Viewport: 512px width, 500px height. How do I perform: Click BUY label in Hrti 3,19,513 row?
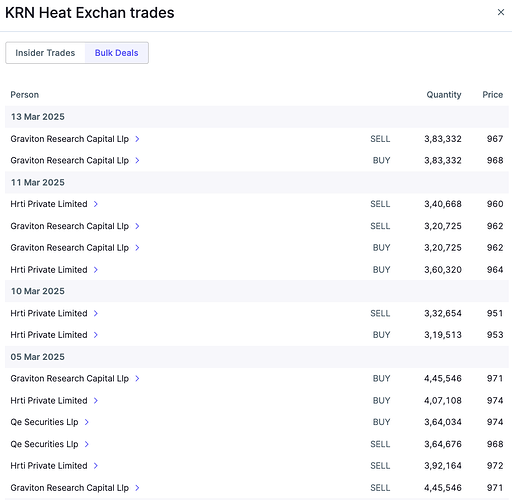click(381, 335)
